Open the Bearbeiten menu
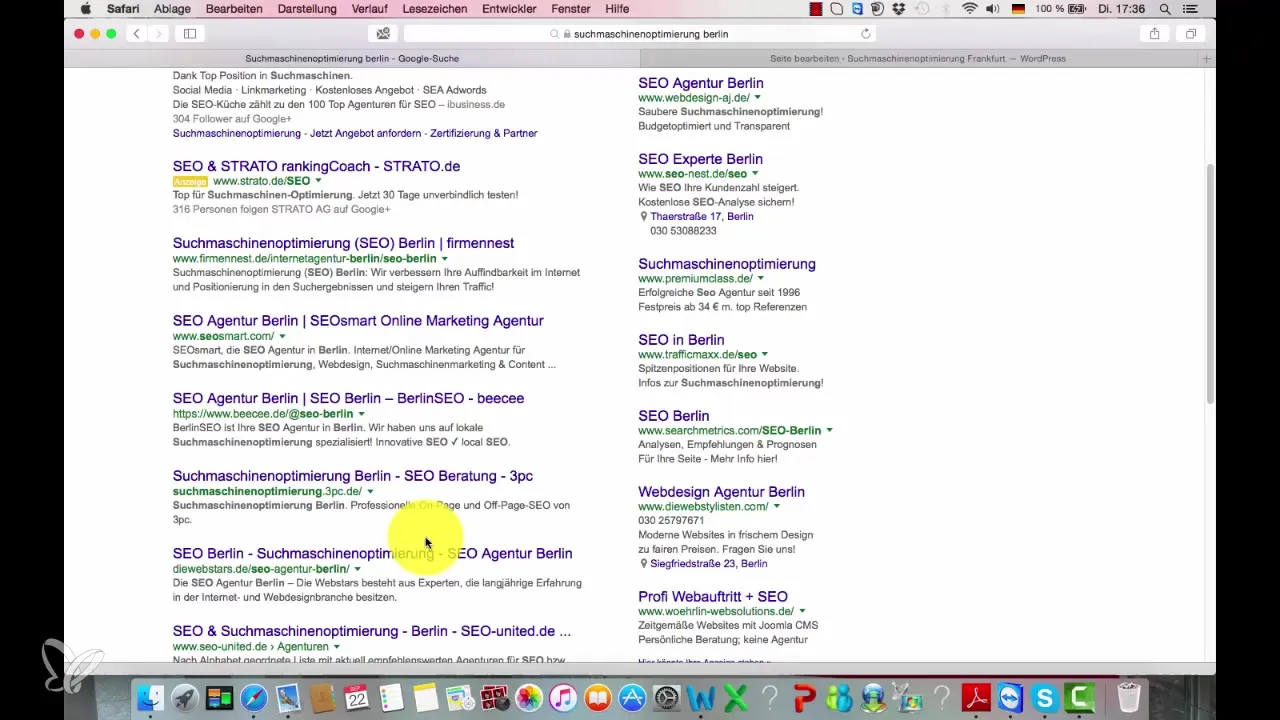This screenshot has height=720, width=1280. point(234,9)
